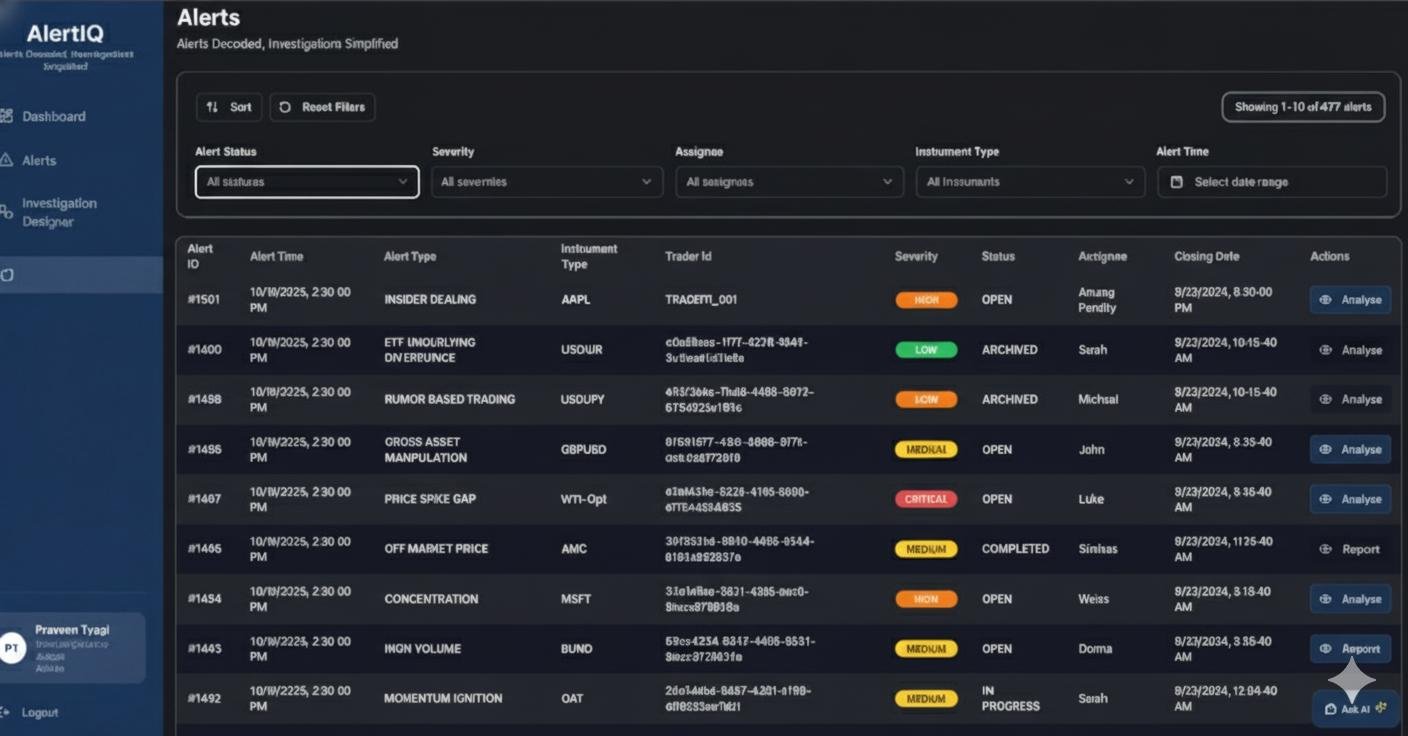
Task: Click the eye icon for GROSS ASSET MANIPULATION row
Action: tap(1326, 449)
